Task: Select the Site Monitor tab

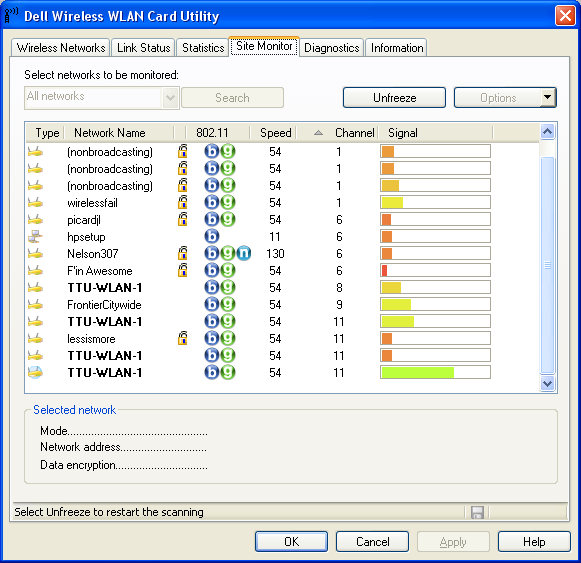Action: [x=264, y=46]
